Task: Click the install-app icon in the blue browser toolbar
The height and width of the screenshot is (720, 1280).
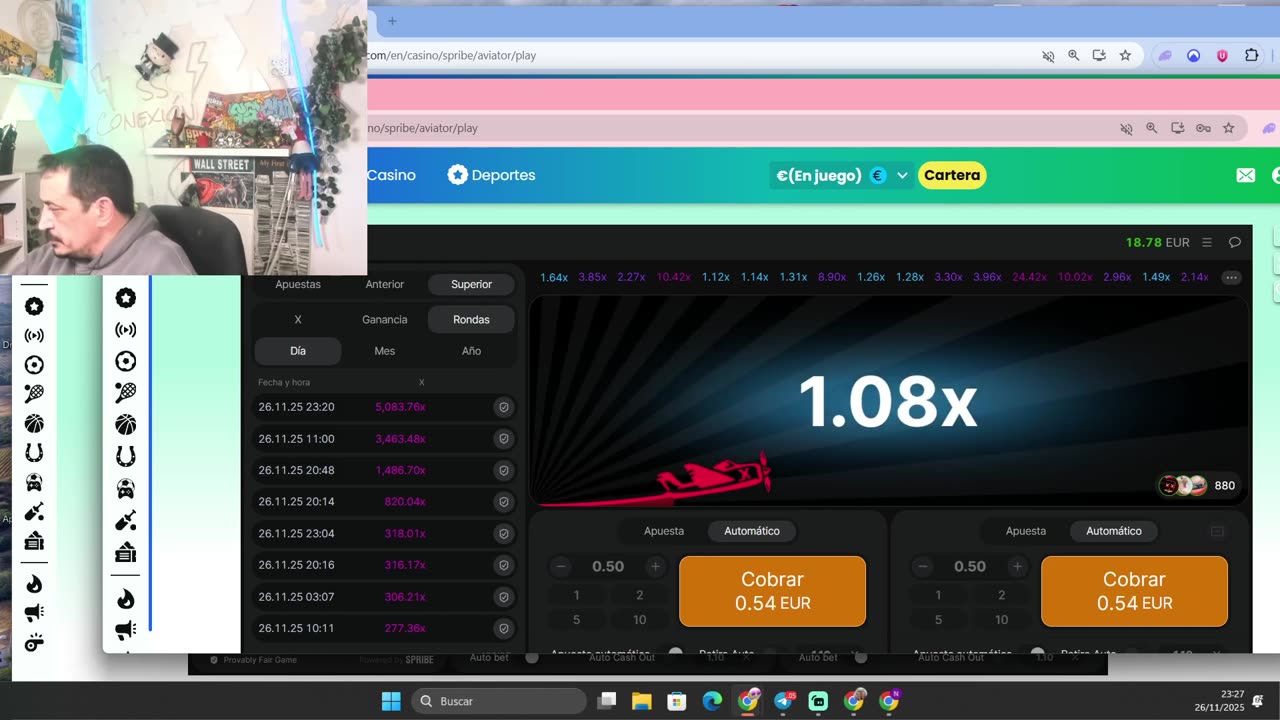Action: [1099, 56]
